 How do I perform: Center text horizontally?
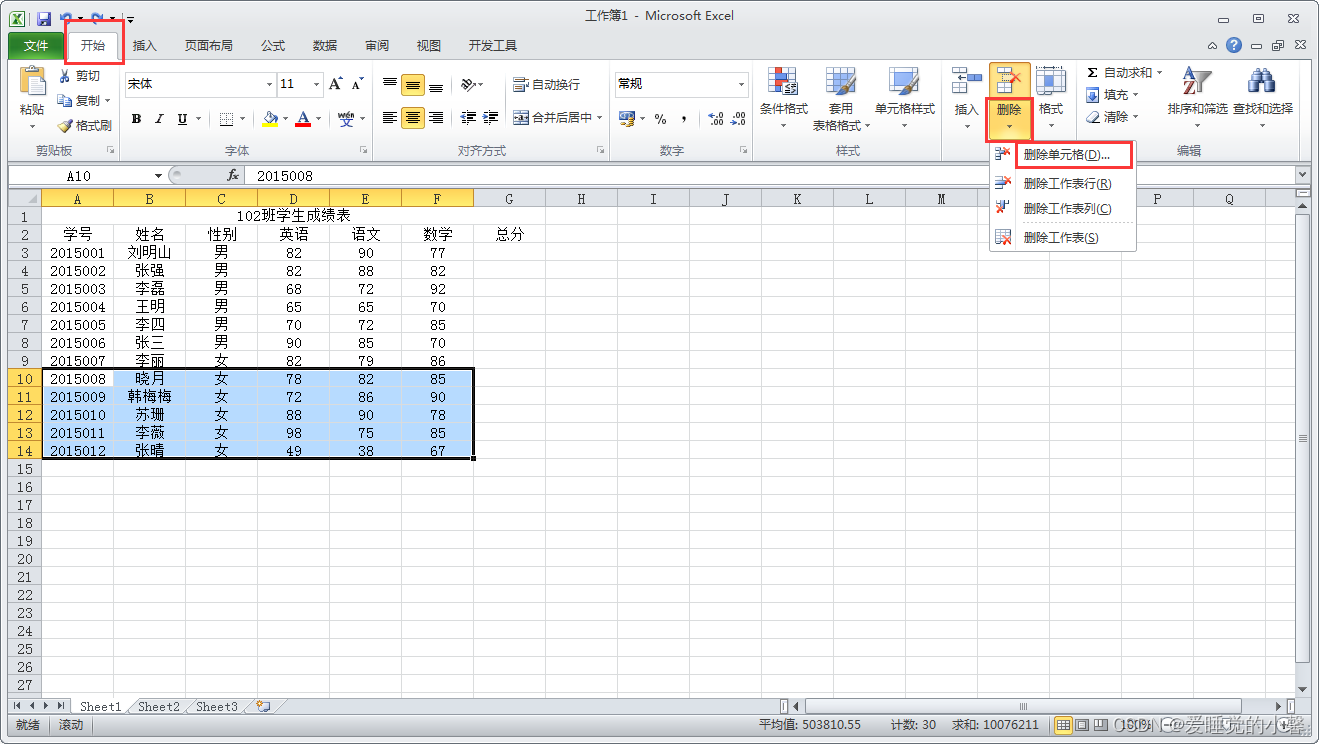pos(413,118)
